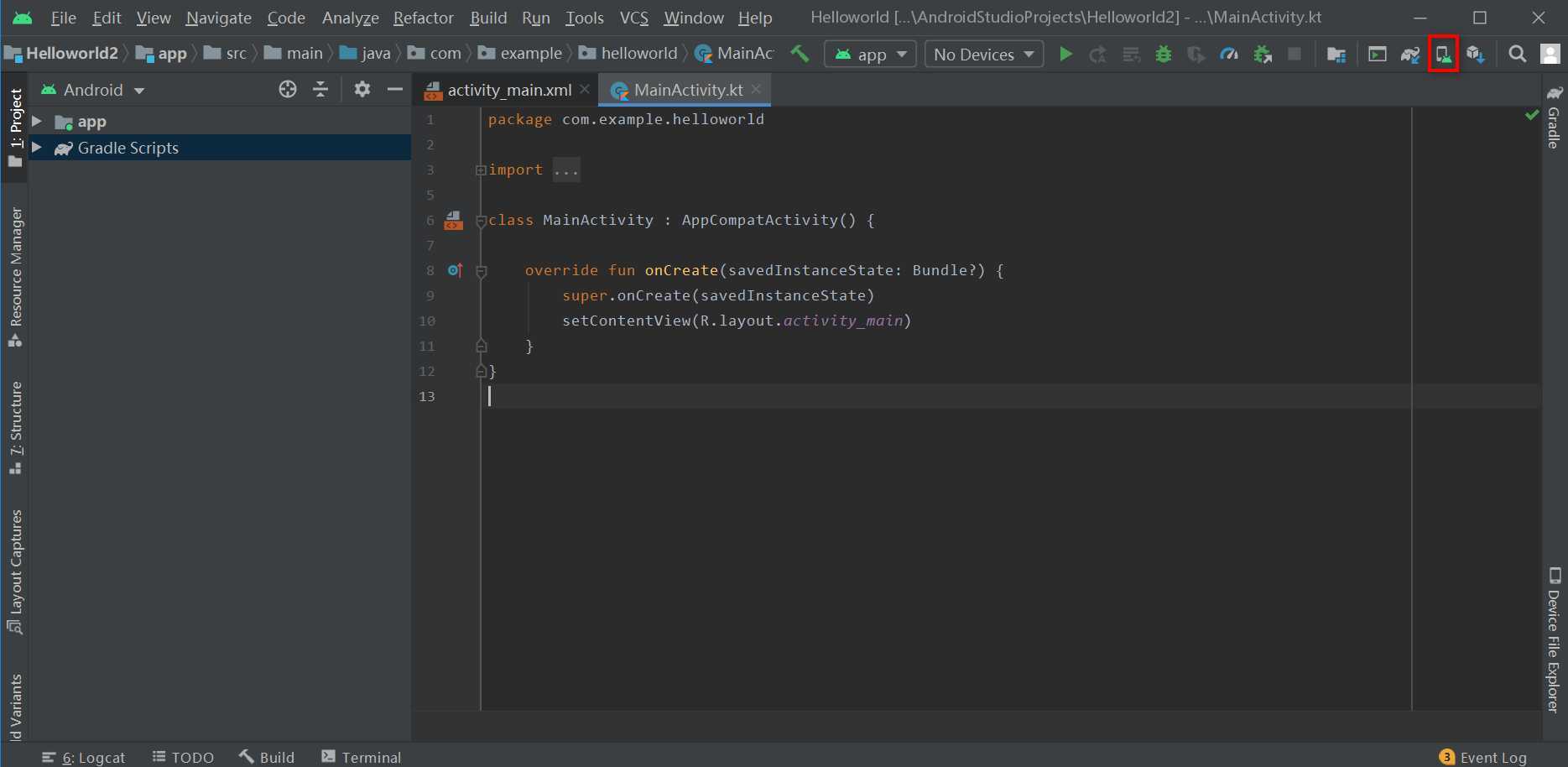The image size is (1568, 767).
Task: Open the Profile app gauge icon
Action: (1229, 55)
